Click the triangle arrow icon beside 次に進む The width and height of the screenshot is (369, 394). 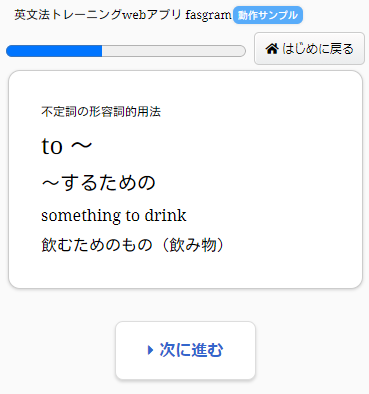tap(150, 350)
